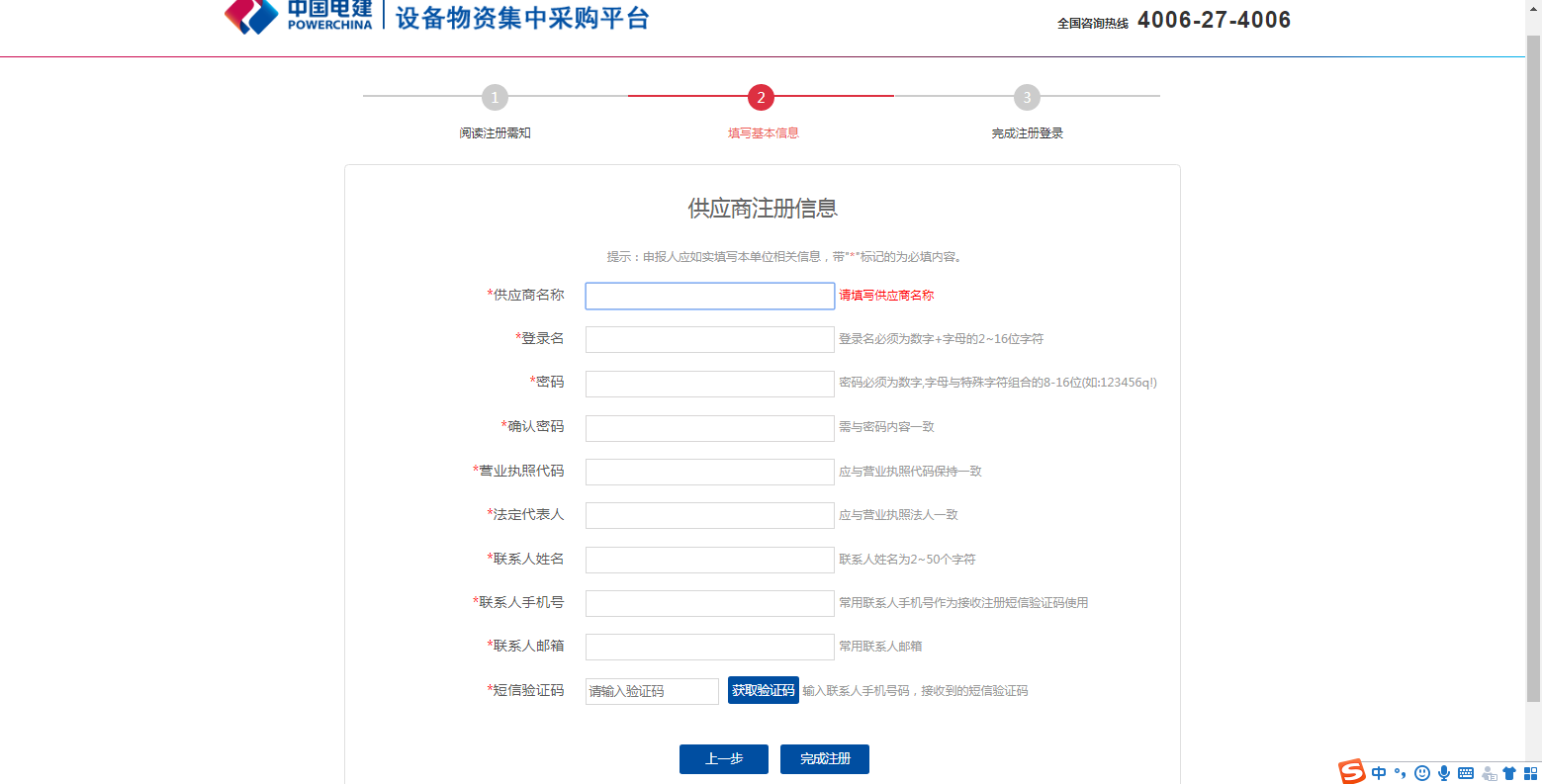Click the PowerChina logo
This screenshot has height=784, width=1542.
tap(299, 17)
